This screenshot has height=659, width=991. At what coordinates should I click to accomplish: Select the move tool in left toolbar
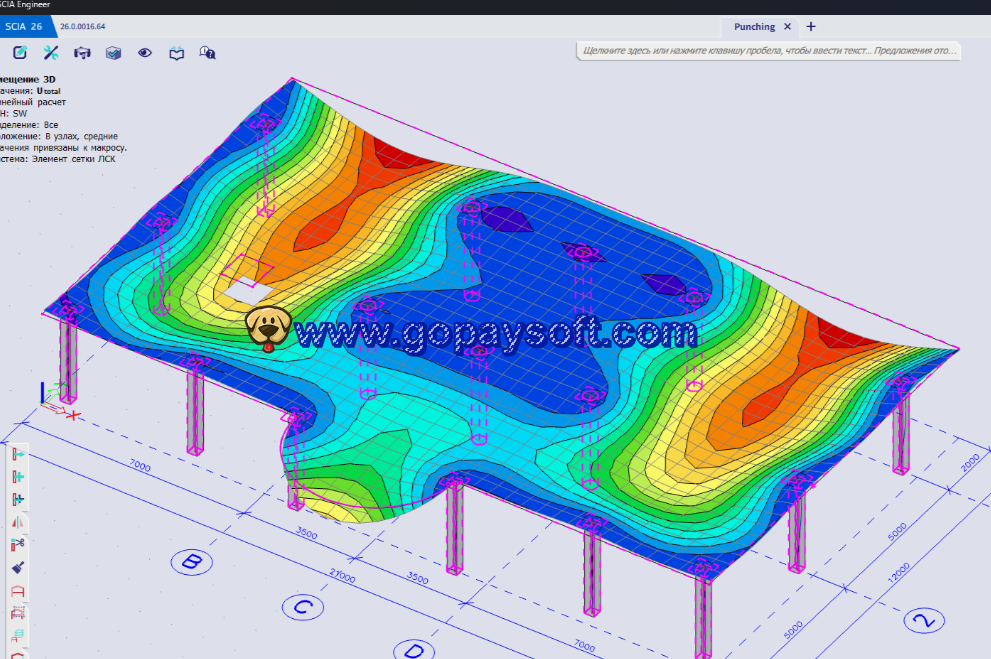(x=18, y=454)
